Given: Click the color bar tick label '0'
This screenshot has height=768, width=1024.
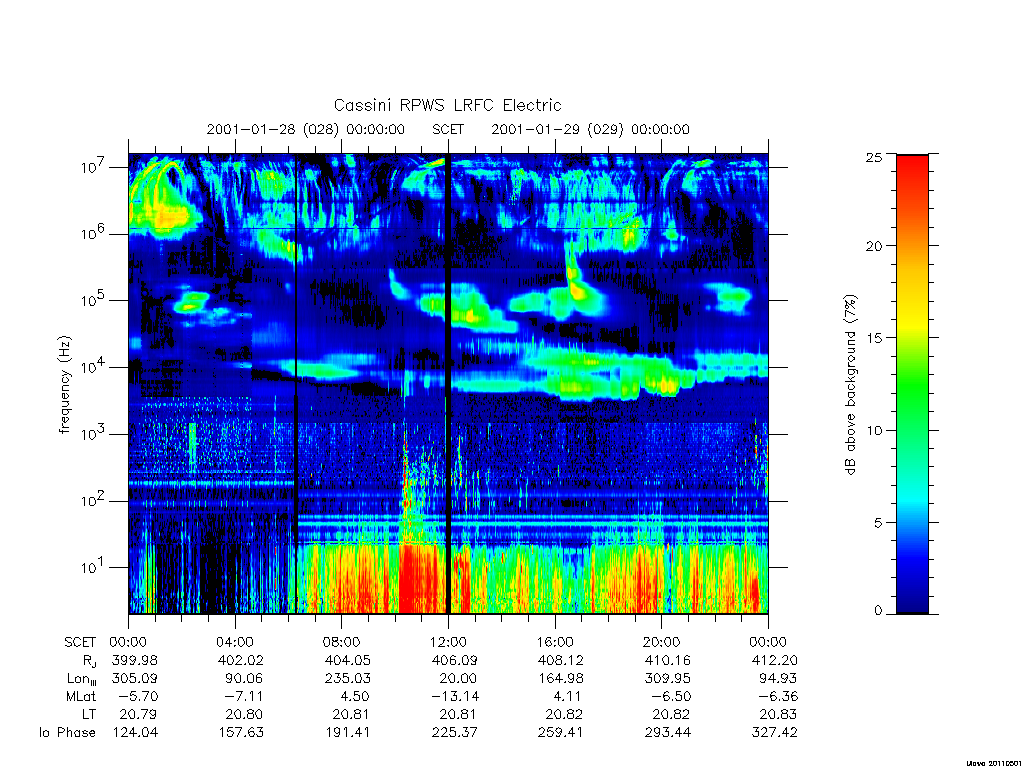Looking at the screenshot, I should point(878,611).
